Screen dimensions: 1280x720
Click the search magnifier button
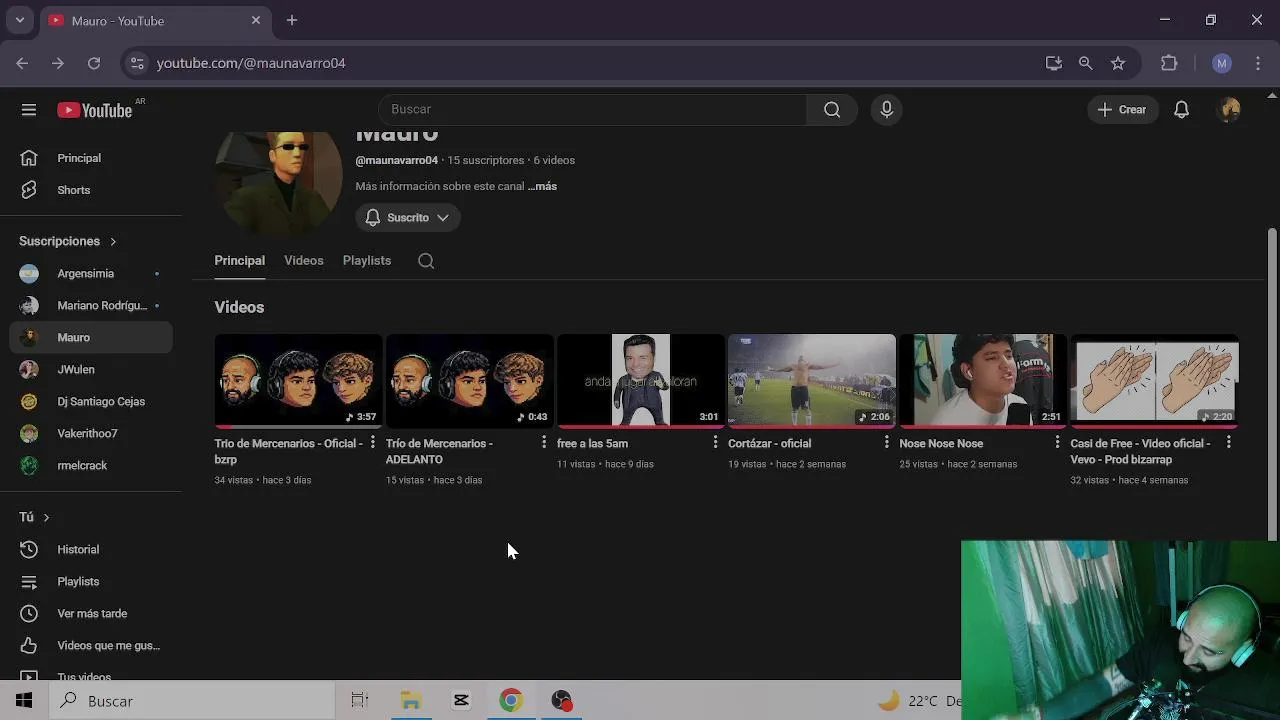click(832, 110)
